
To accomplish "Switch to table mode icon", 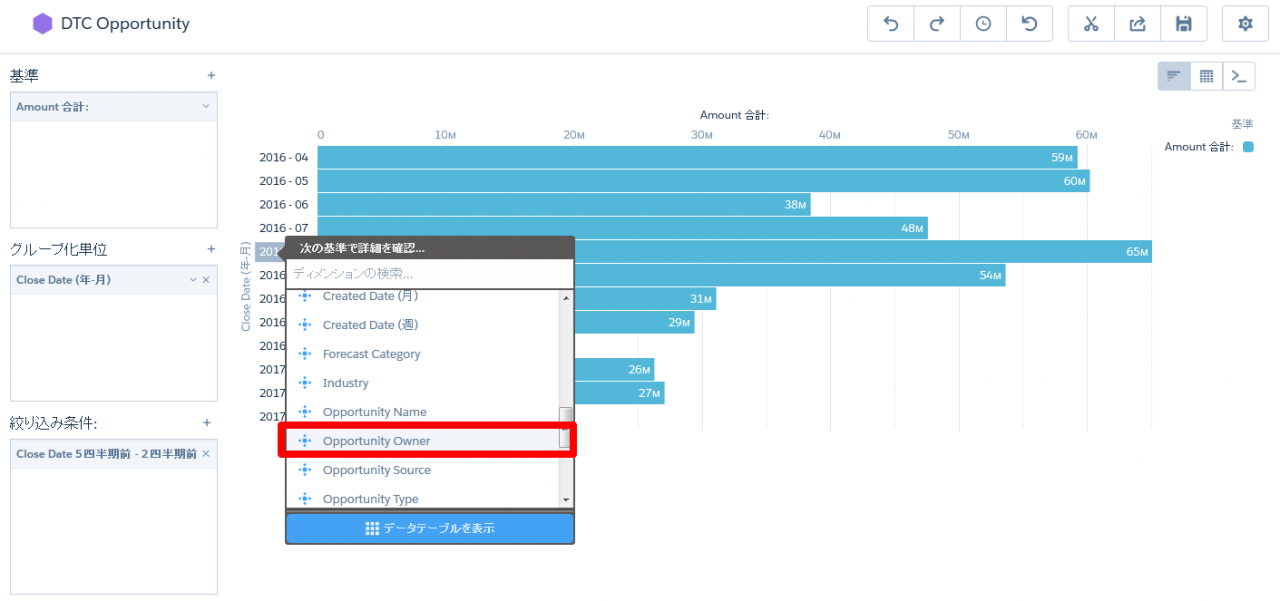I will pyautogui.click(x=1206, y=76).
